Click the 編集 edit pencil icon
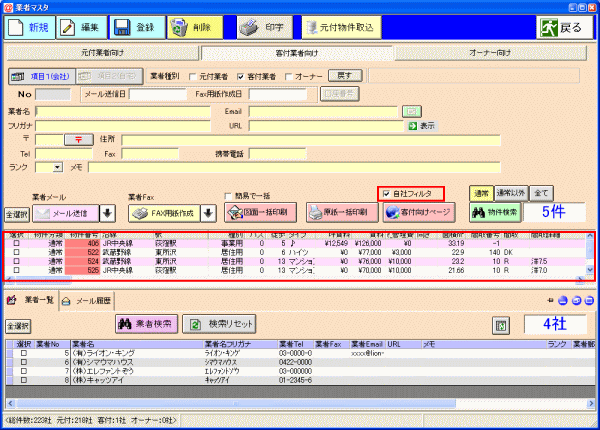The height and width of the screenshot is (430, 600). coord(68,28)
